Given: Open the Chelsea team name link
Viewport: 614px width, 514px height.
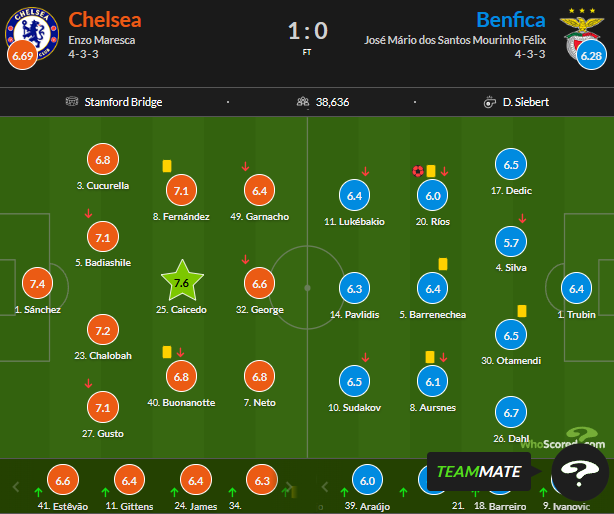Looking at the screenshot, I should tap(105, 20).
